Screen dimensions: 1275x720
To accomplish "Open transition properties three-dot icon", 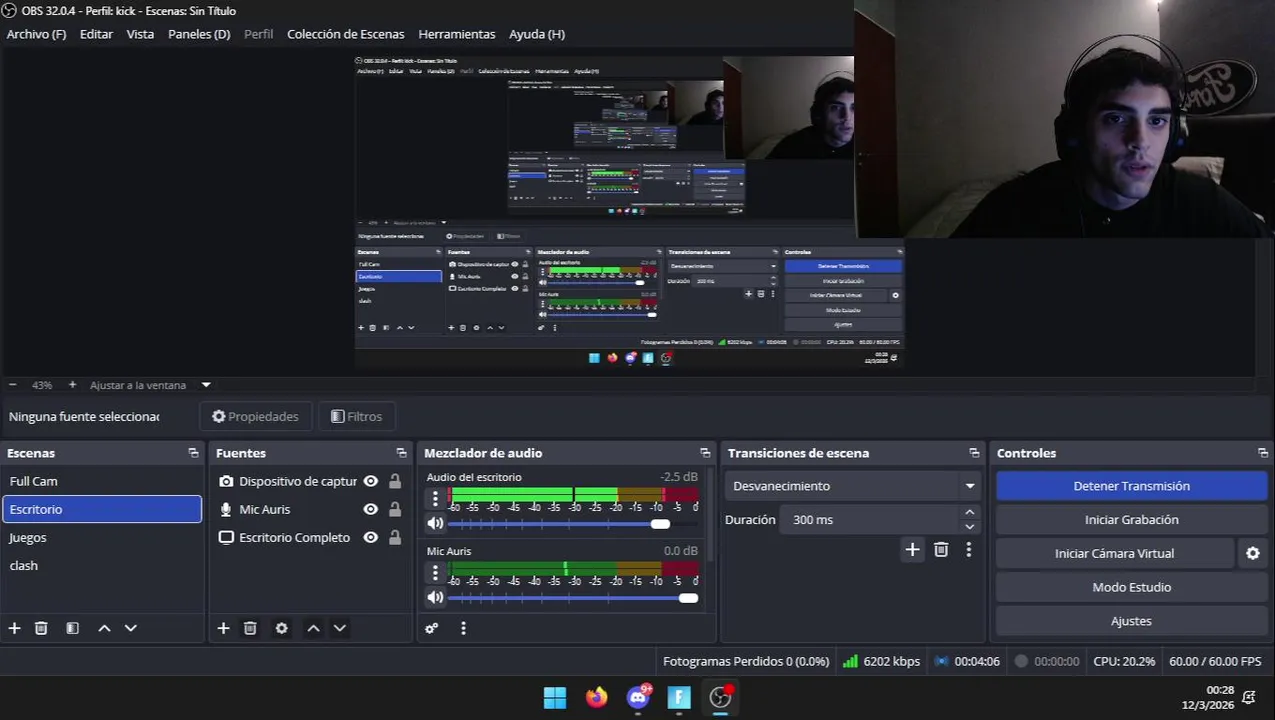I will click(x=968, y=549).
